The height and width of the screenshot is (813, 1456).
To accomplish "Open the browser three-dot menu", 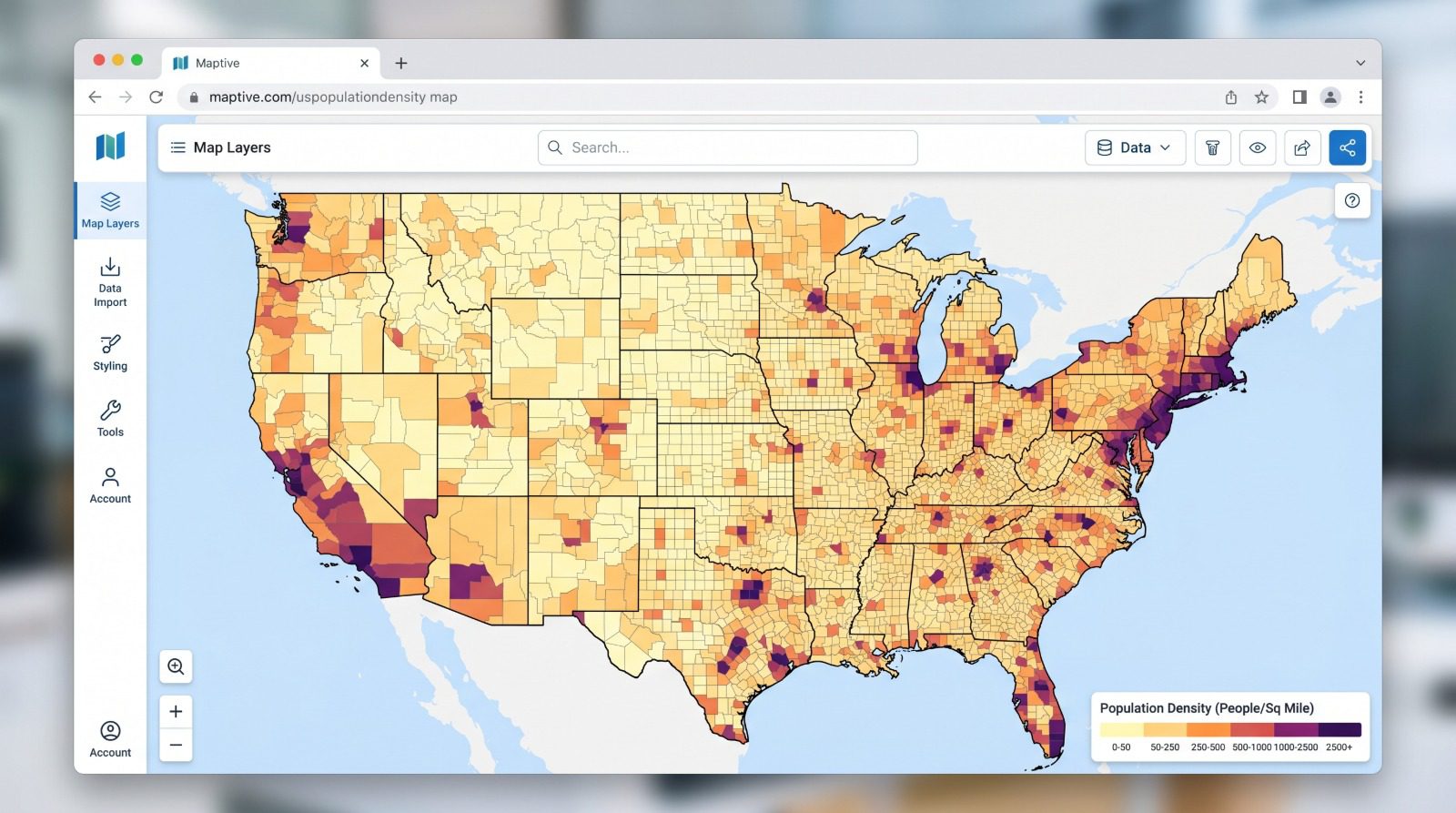I will [1360, 97].
